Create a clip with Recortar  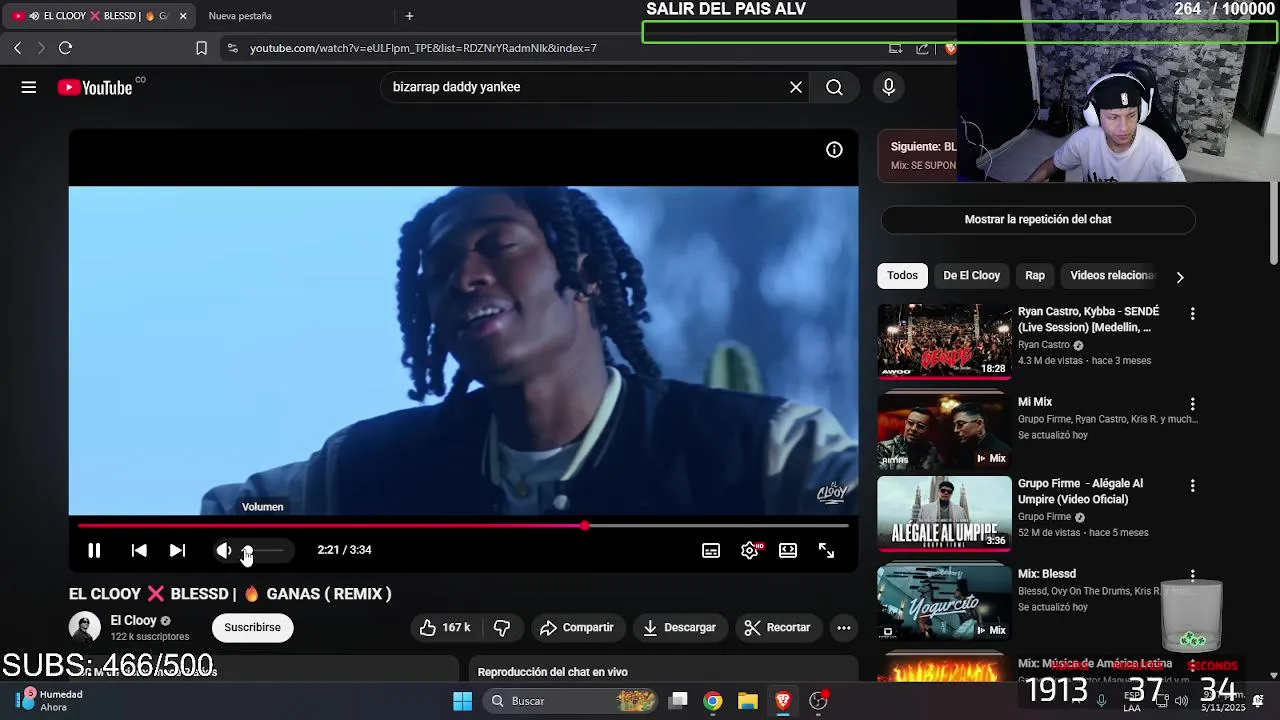(x=777, y=627)
